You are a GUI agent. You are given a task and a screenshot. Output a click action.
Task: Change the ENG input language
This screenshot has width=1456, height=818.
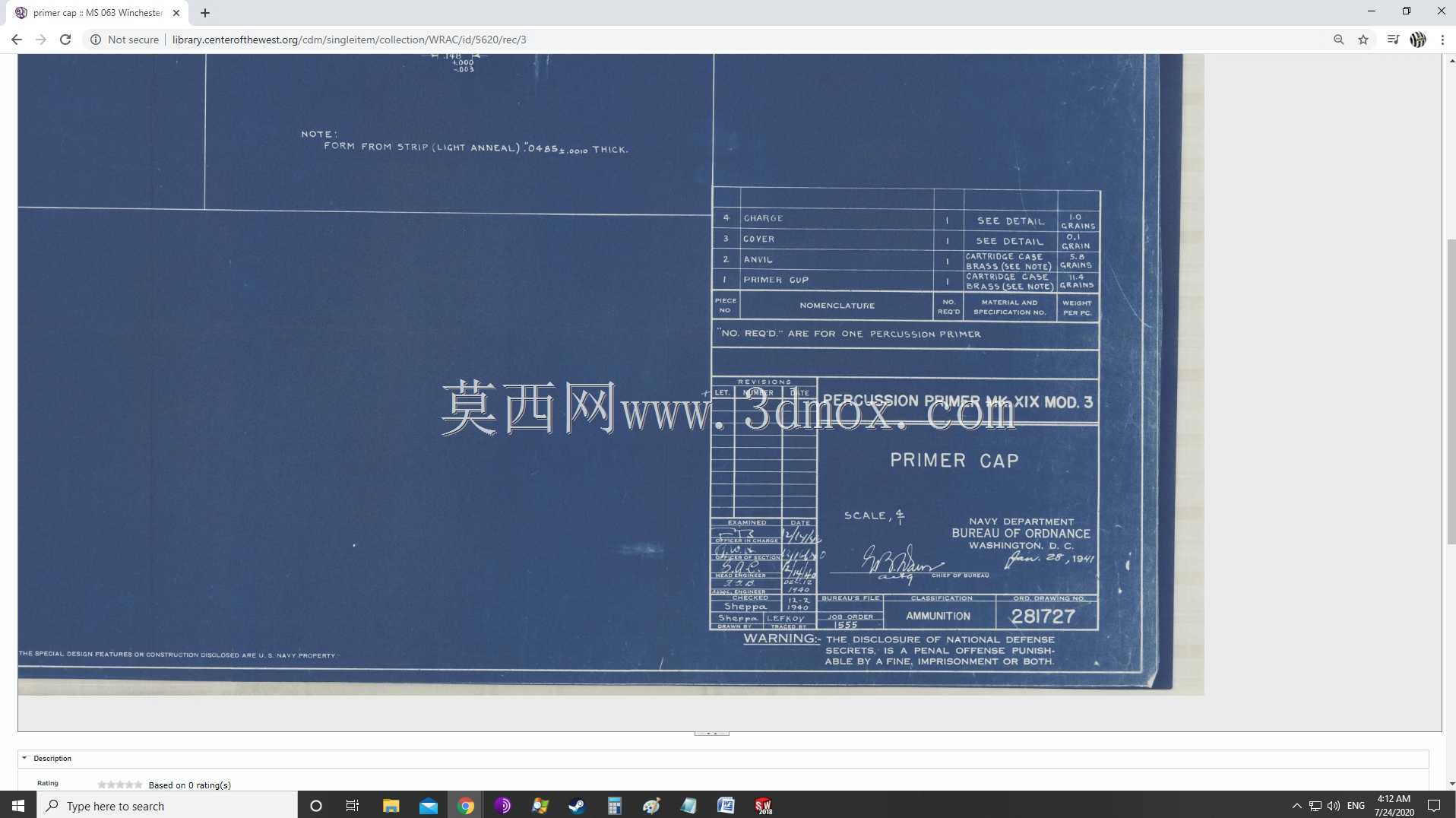click(x=1356, y=806)
